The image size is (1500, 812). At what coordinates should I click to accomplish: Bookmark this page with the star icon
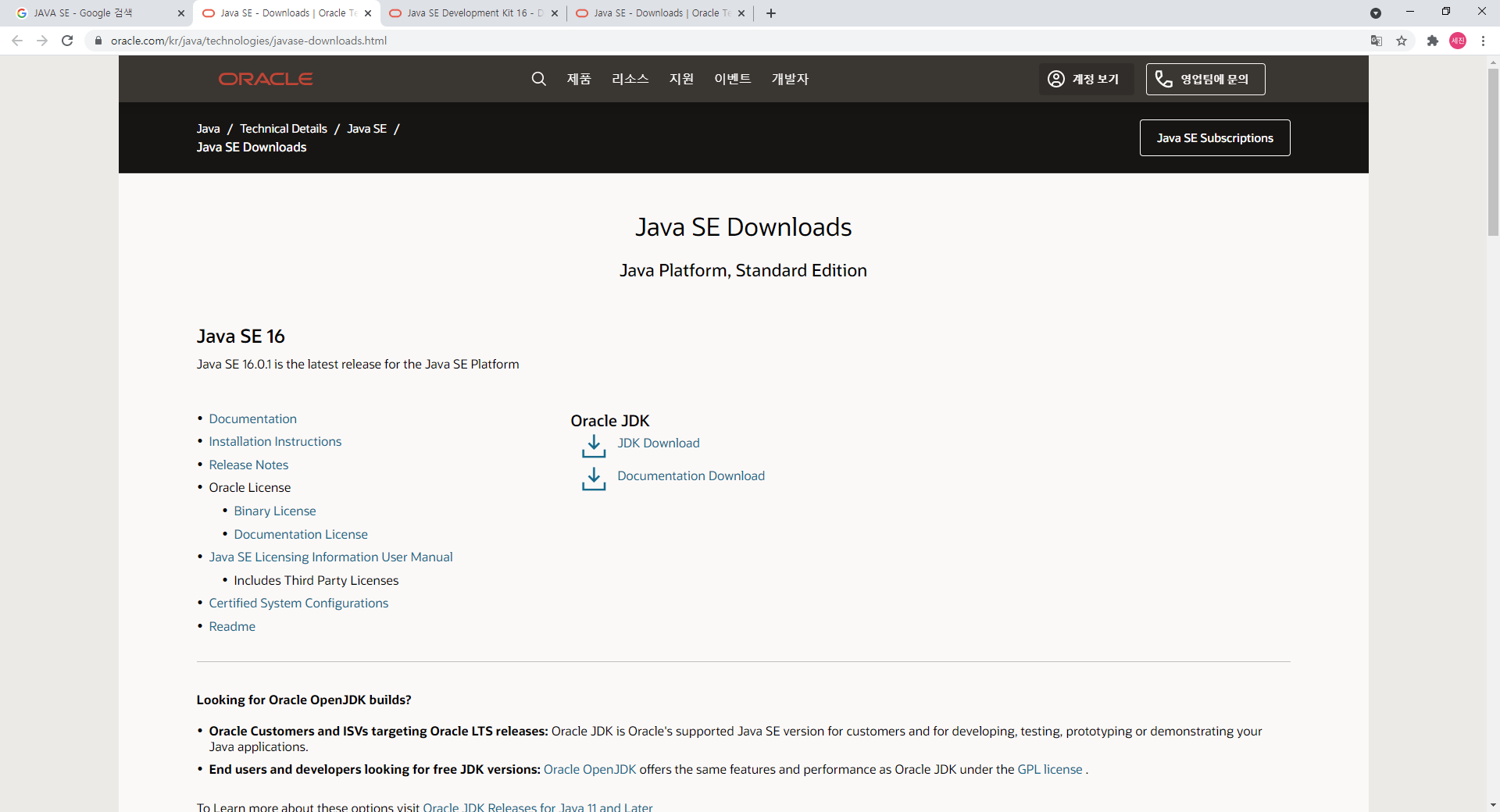point(1402,41)
